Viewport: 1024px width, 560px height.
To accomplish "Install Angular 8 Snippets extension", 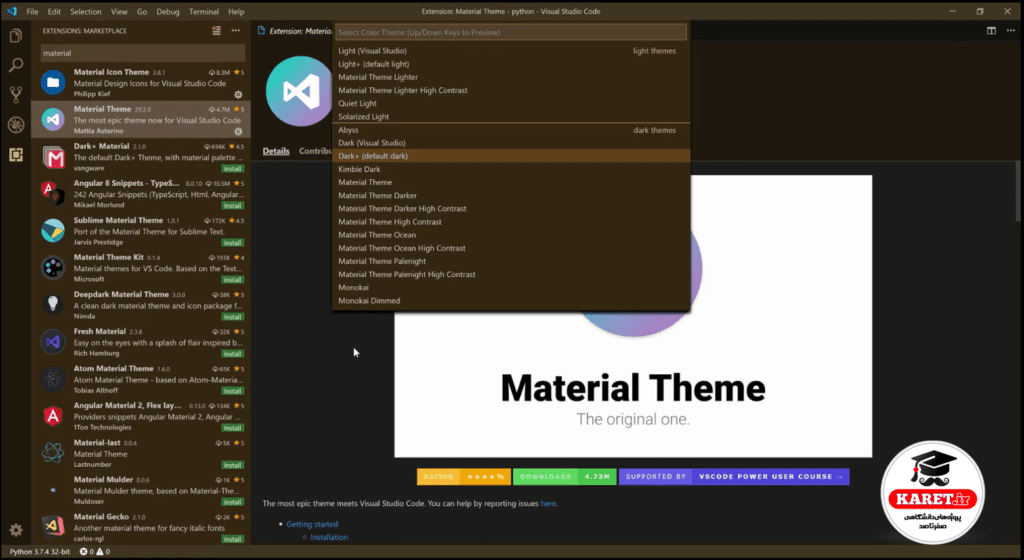I will [x=232, y=206].
